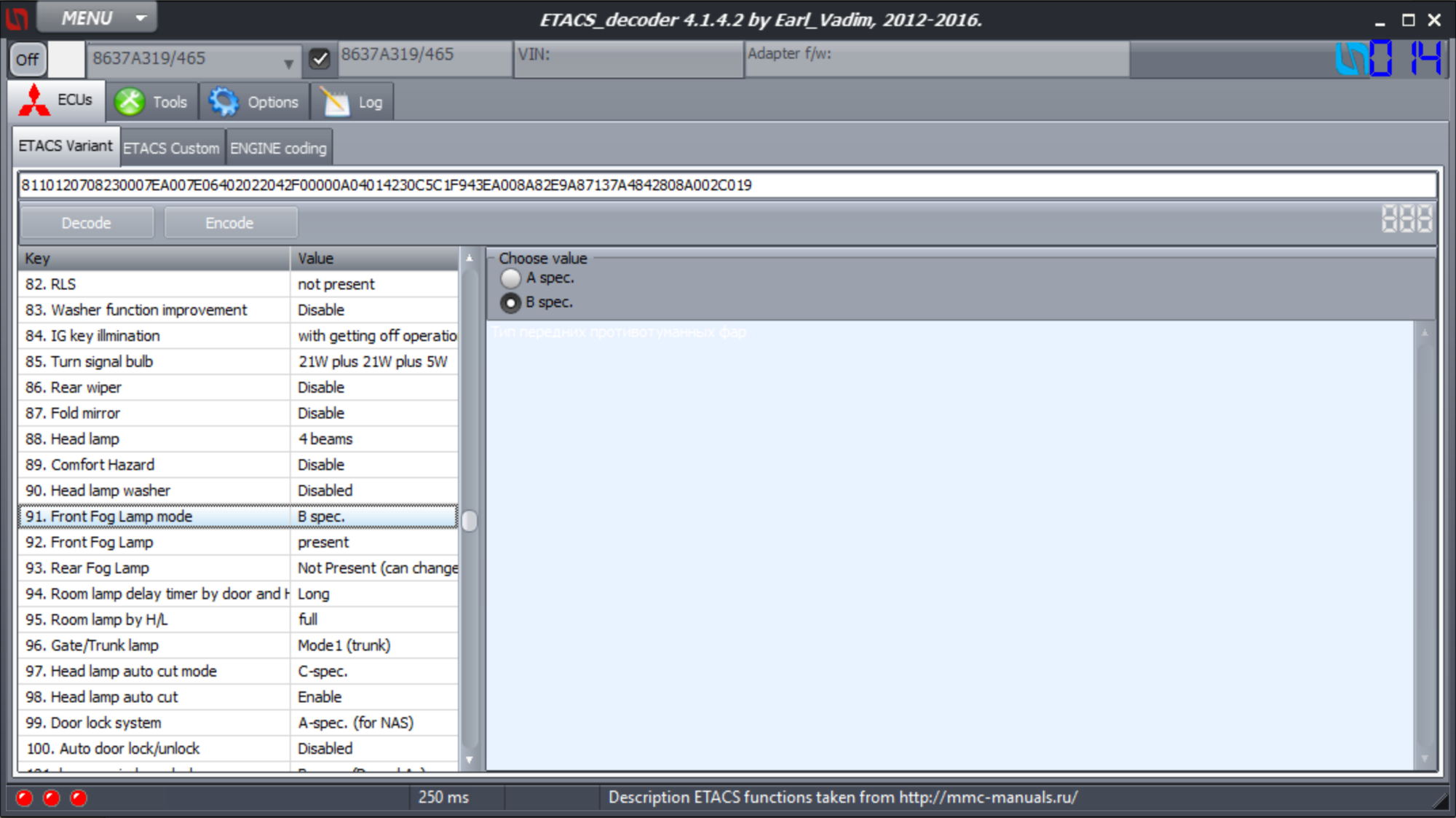The height and width of the screenshot is (818, 1456).
Task: Open the MENU dropdown arrow
Action: coord(141,17)
